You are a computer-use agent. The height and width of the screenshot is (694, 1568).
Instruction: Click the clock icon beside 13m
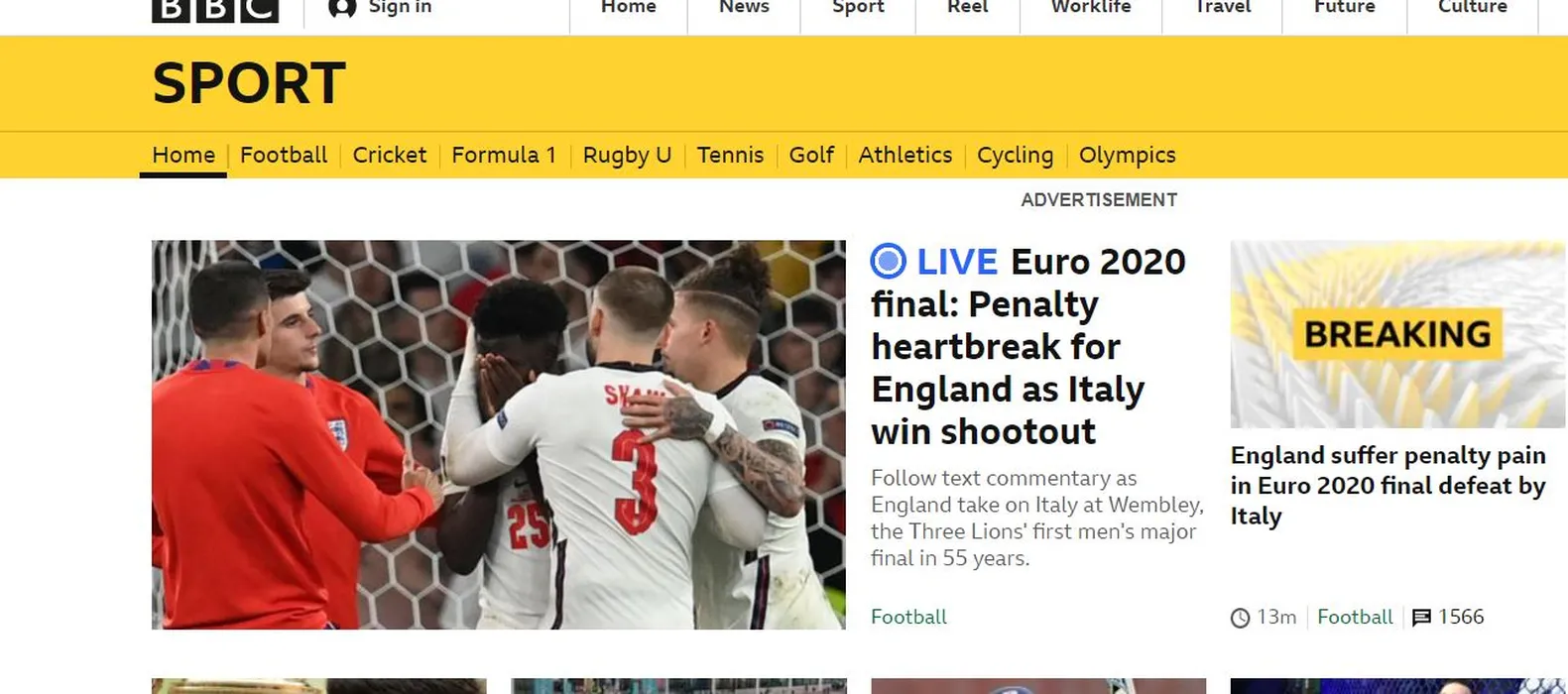[x=1240, y=618]
